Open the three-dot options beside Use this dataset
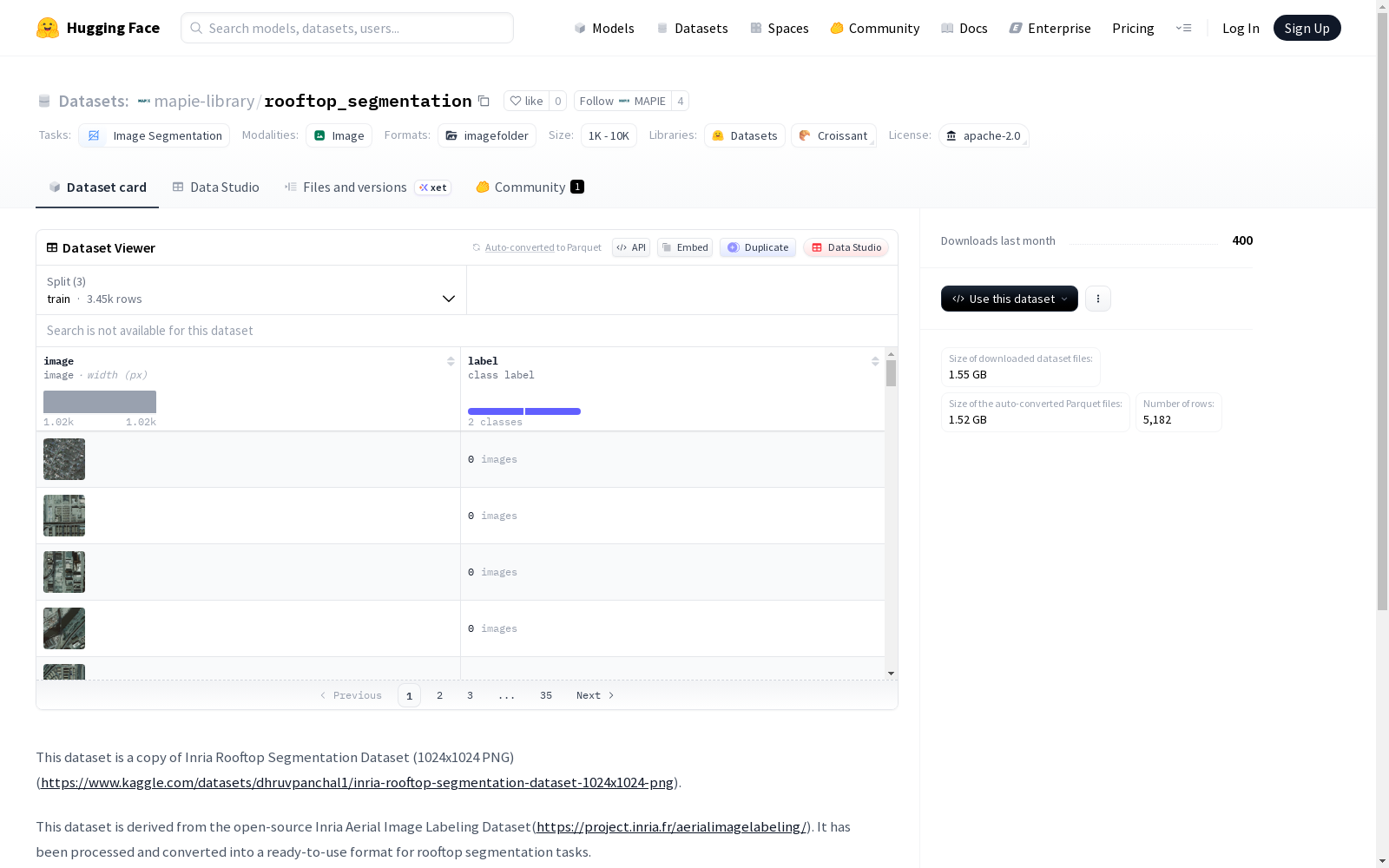This screenshot has width=1389, height=868. coord(1098,299)
